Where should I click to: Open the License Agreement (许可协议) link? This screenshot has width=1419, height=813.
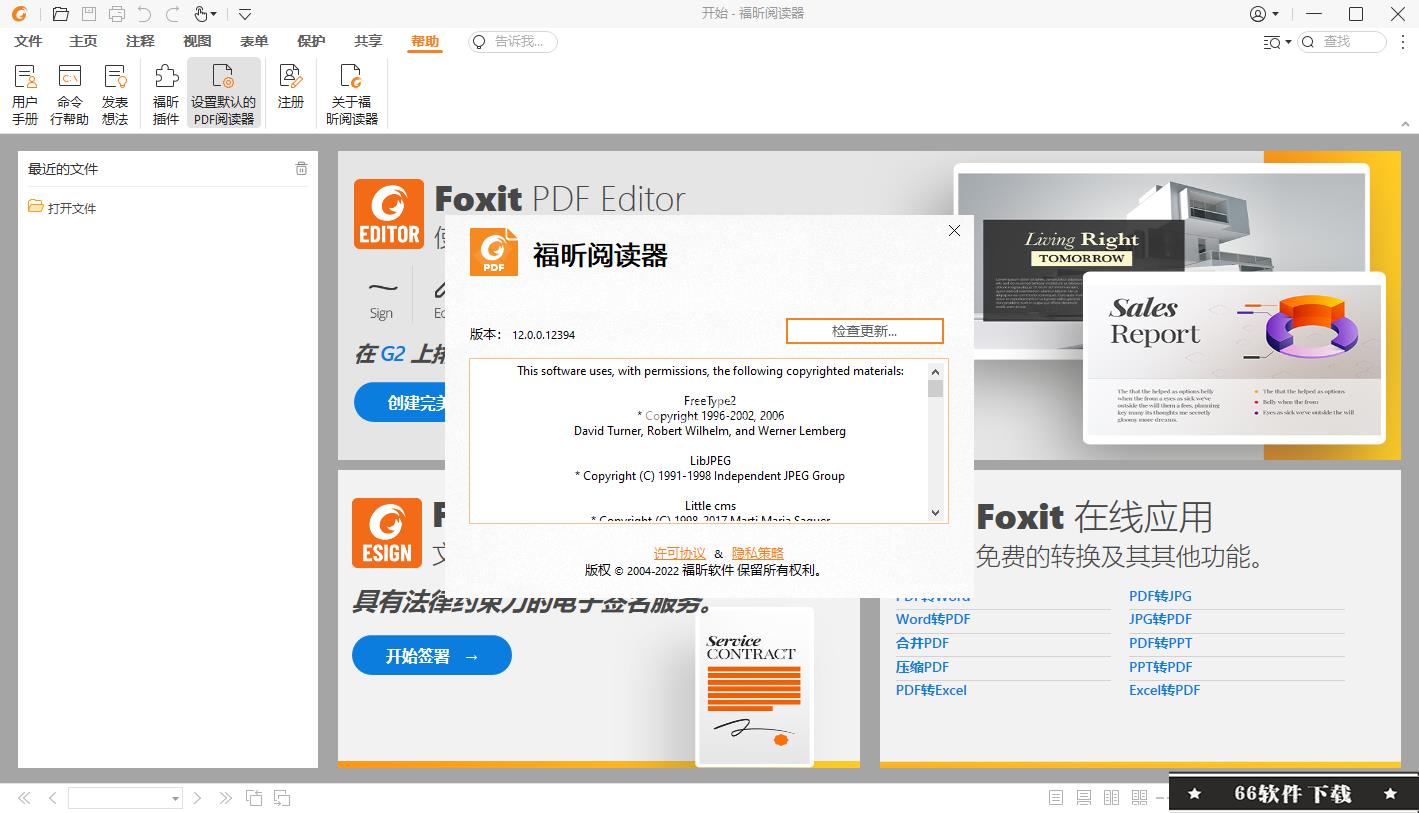680,553
